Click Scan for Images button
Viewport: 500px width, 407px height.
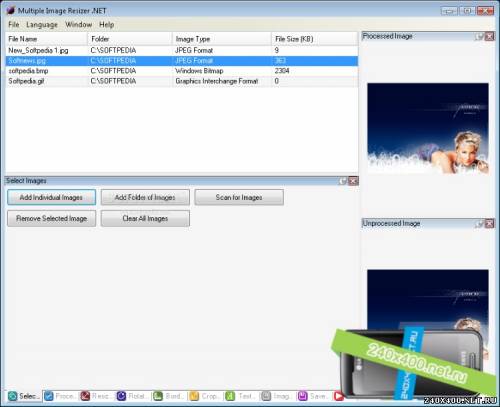tap(239, 197)
